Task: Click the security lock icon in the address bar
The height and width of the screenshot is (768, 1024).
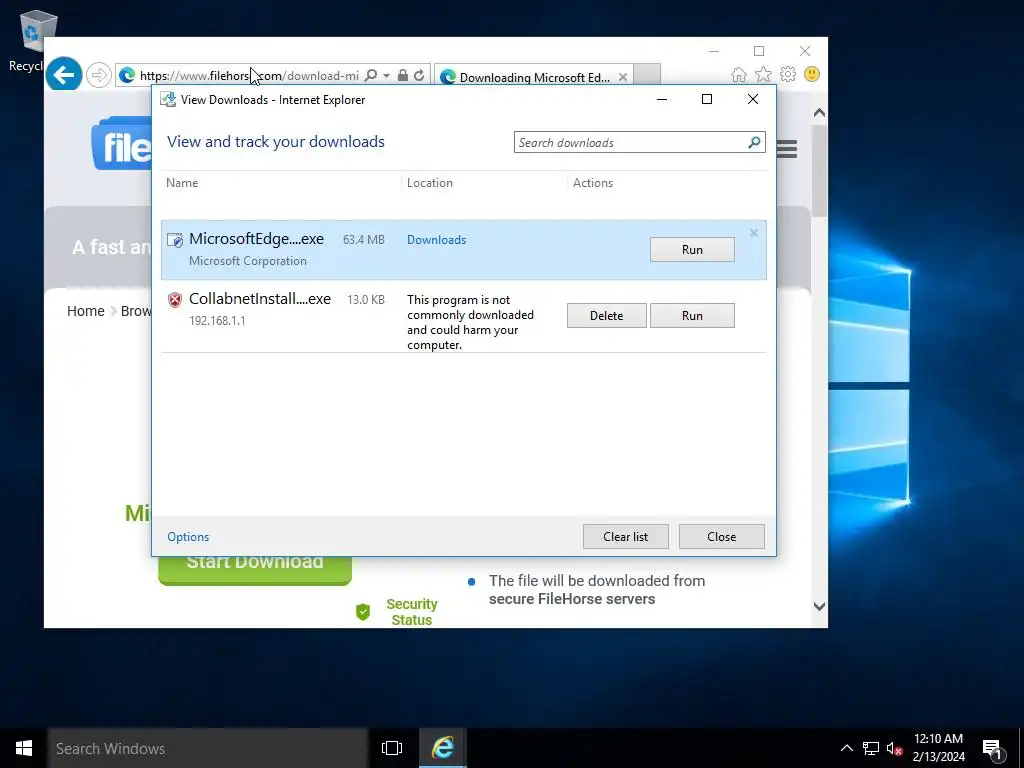Action: tap(403, 76)
